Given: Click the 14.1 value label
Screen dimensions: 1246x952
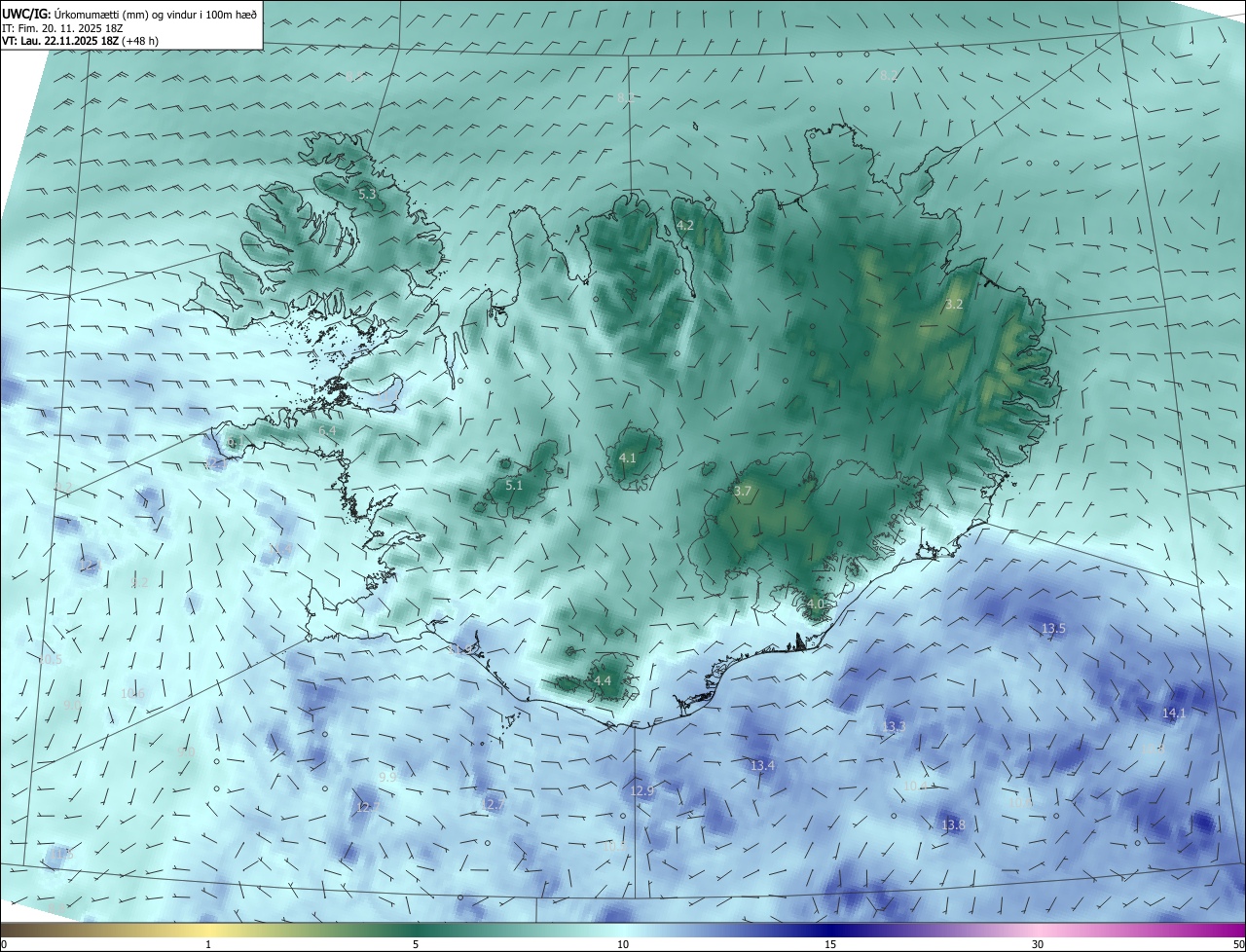Looking at the screenshot, I should pos(1175,714).
